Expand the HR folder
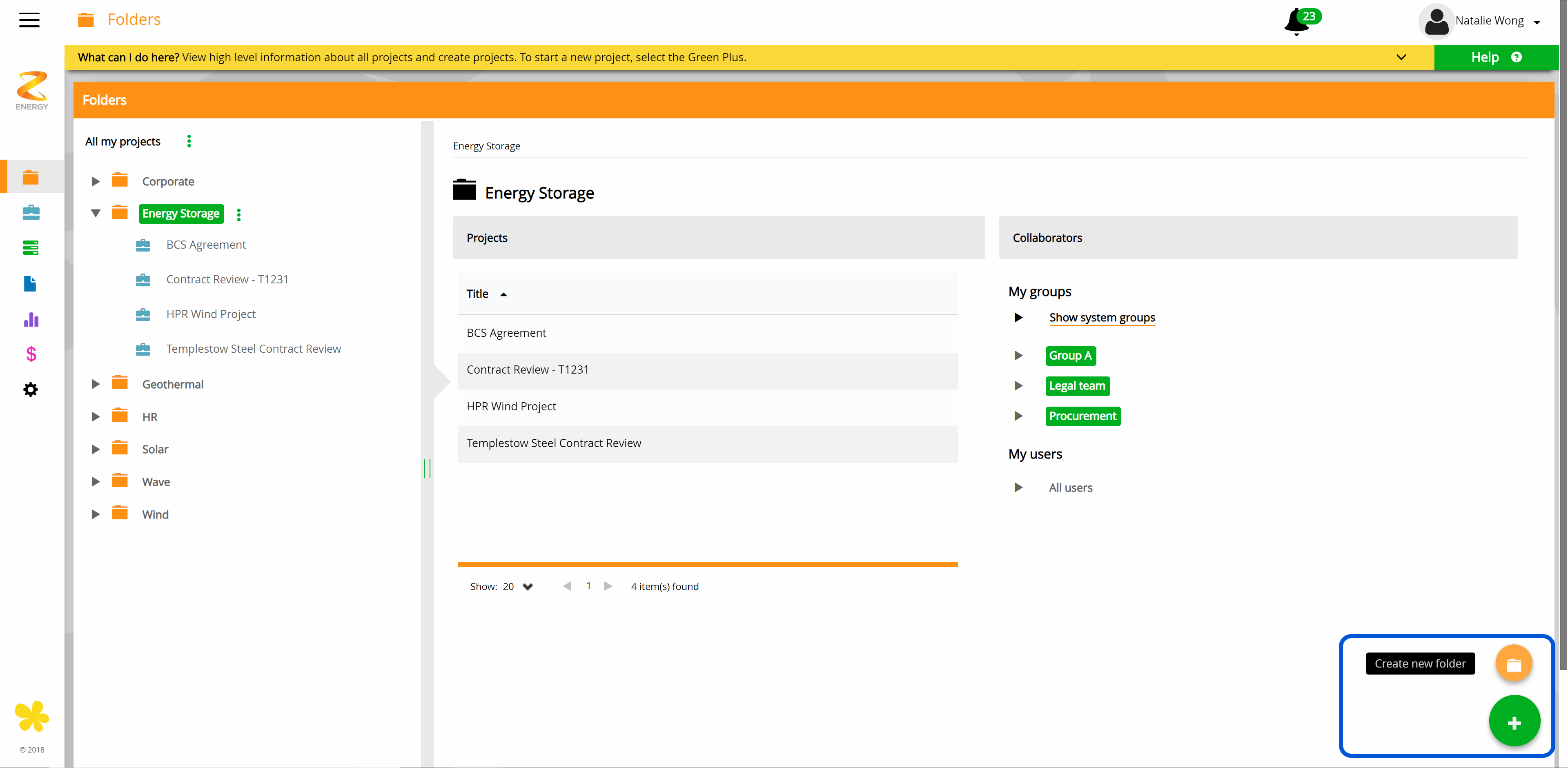Image resolution: width=1568 pixels, height=768 pixels. [x=96, y=417]
